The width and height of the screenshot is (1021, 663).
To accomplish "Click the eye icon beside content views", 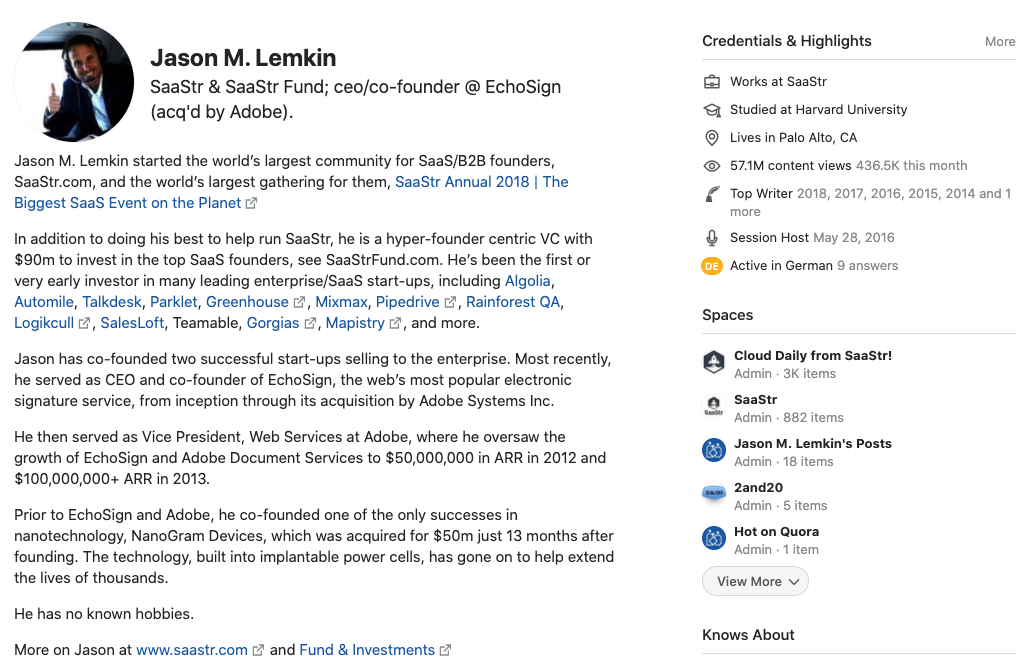I will (x=712, y=166).
